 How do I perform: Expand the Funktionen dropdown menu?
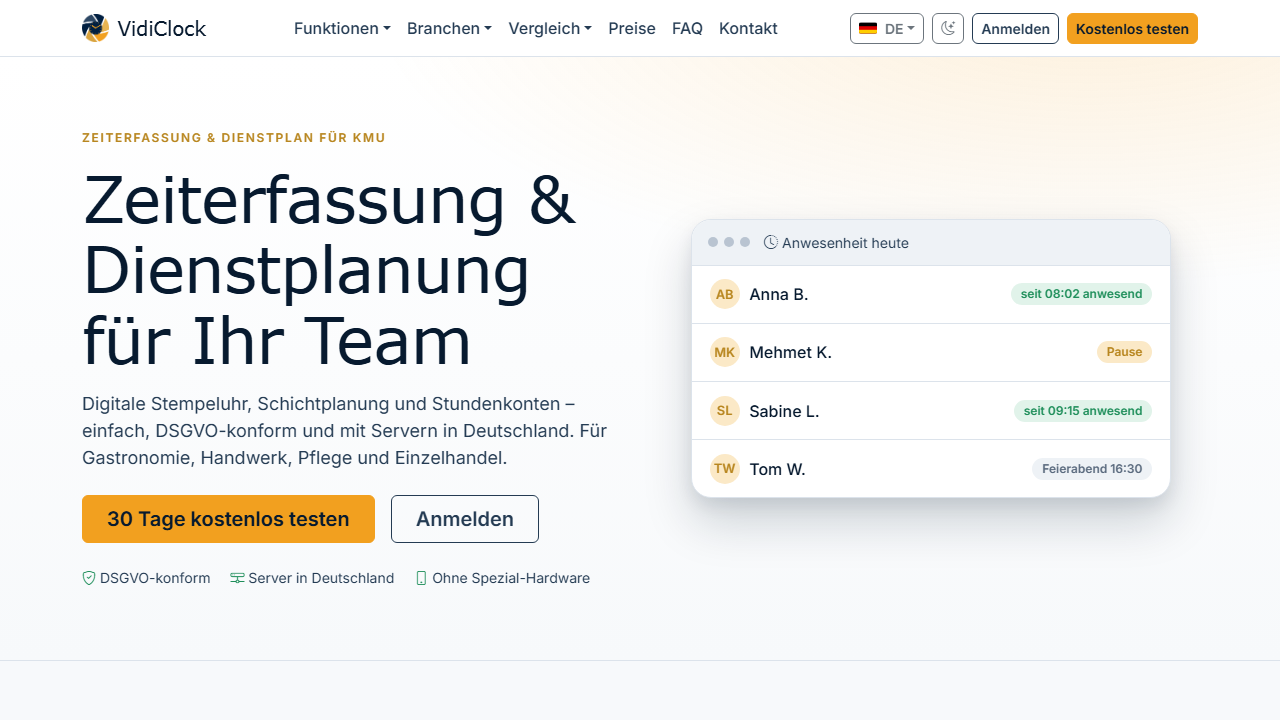coord(342,29)
